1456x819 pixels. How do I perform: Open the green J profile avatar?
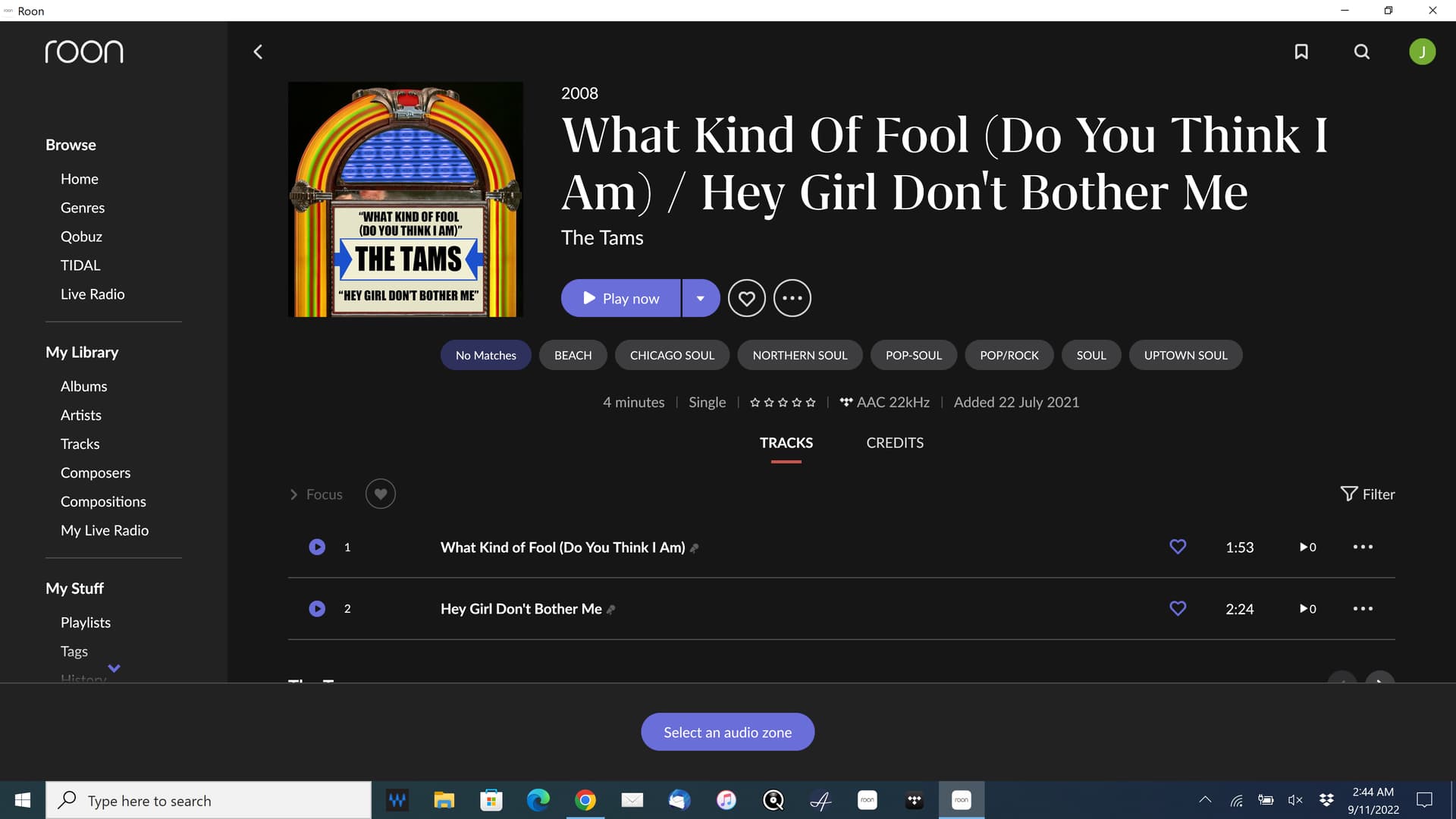[x=1422, y=52]
